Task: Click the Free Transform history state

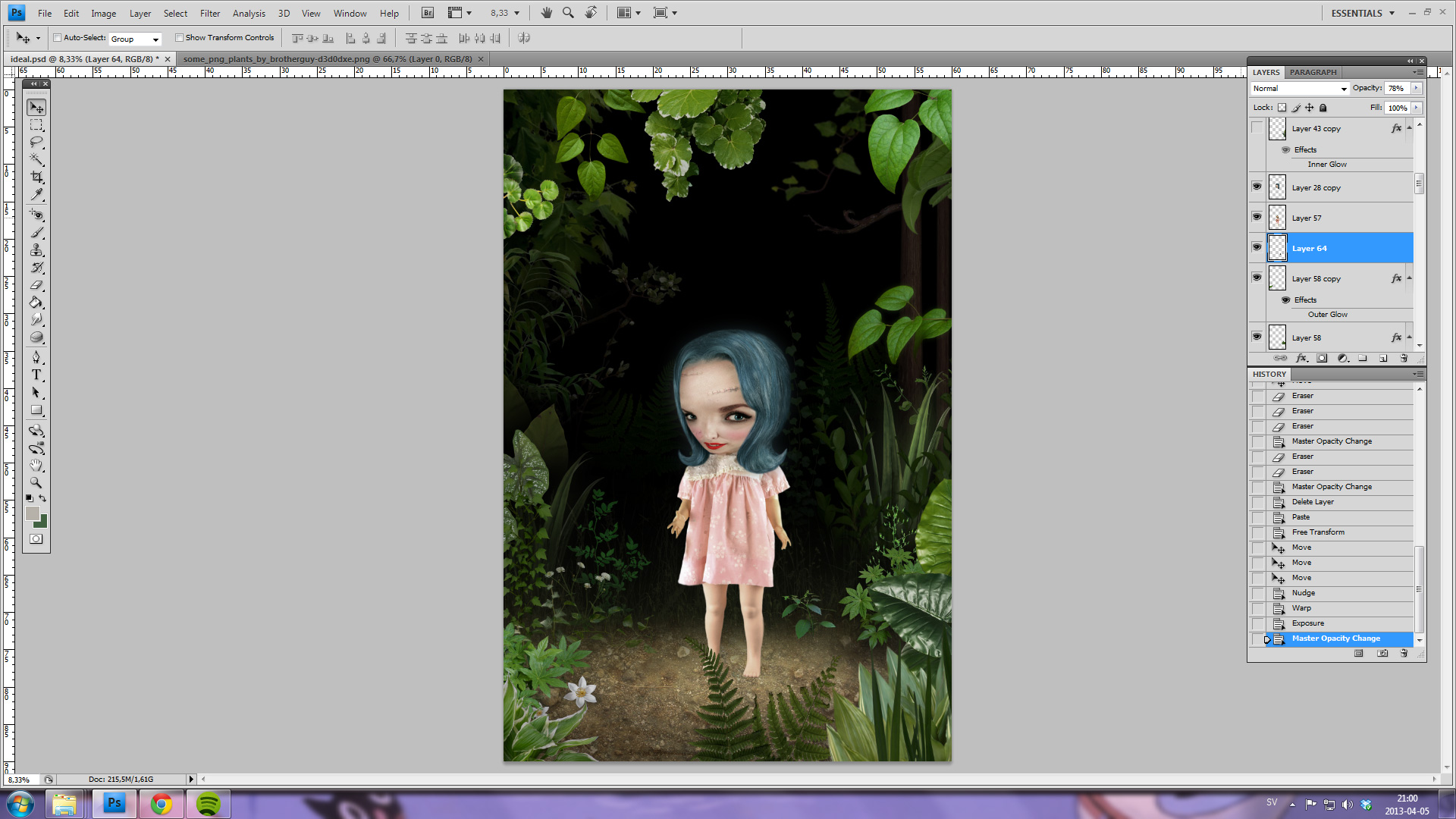Action: pos(1318,532)
